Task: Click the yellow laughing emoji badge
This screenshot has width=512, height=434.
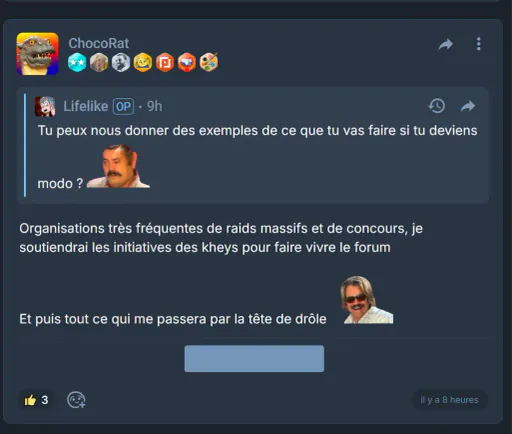Action: click(x=143, y=62)
